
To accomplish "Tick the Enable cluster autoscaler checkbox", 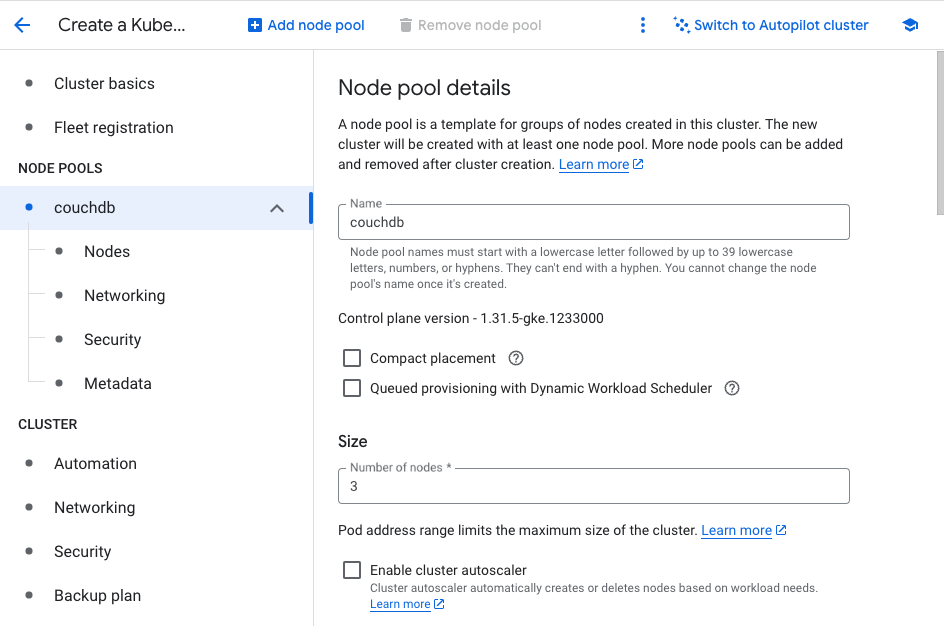I will click(352, 570).
